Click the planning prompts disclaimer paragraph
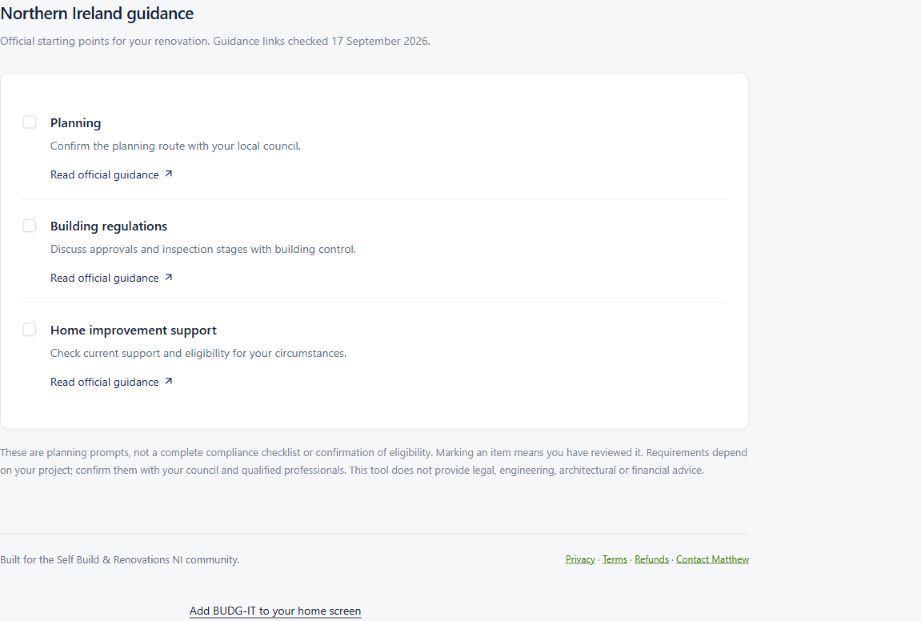Image resolution: width=921 pixels, height=621 pixels. (x=374, y=461)
